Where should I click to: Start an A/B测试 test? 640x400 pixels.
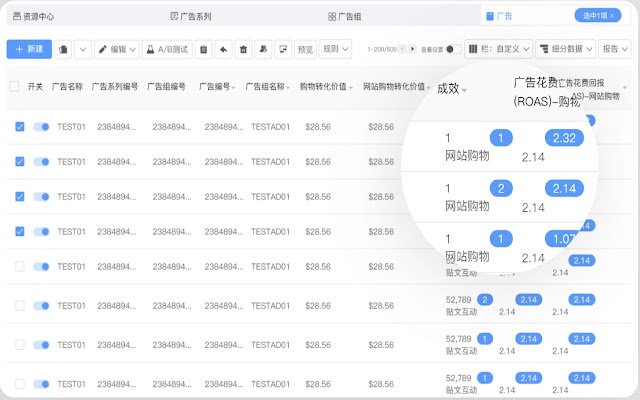(167, 49)
